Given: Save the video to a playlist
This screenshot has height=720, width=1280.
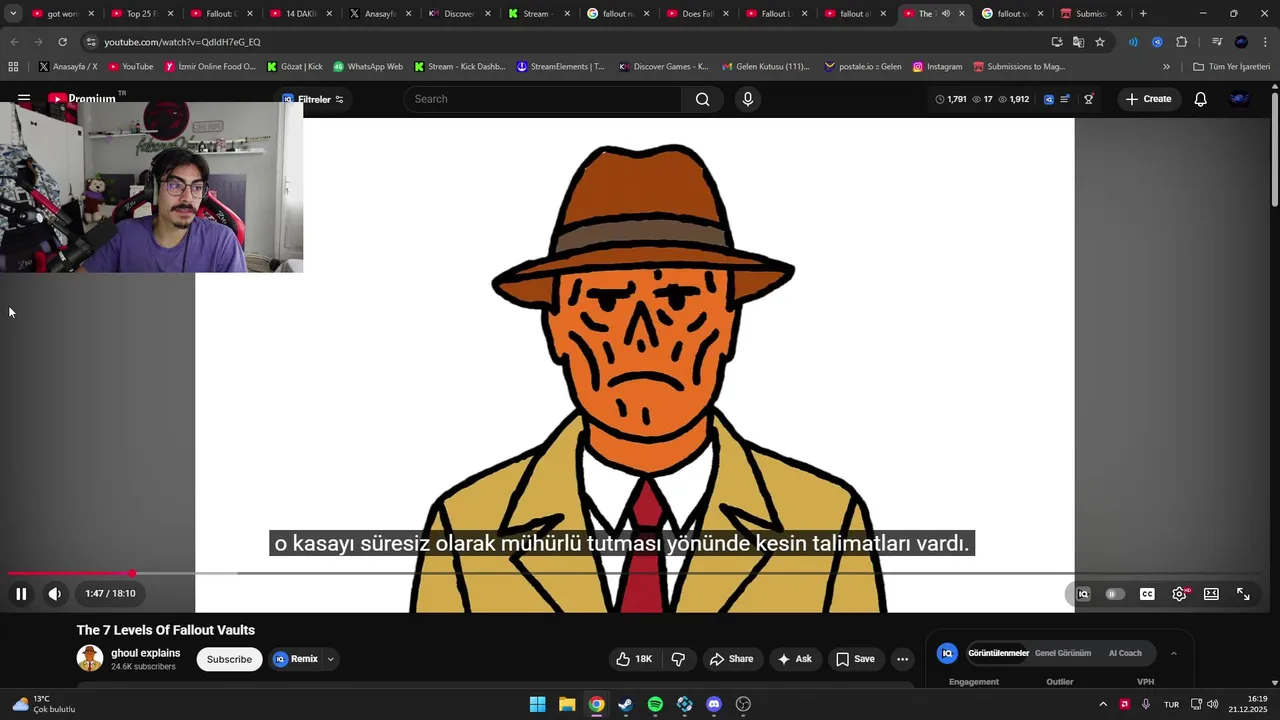Looking at the screenshot, I should 855,659.
